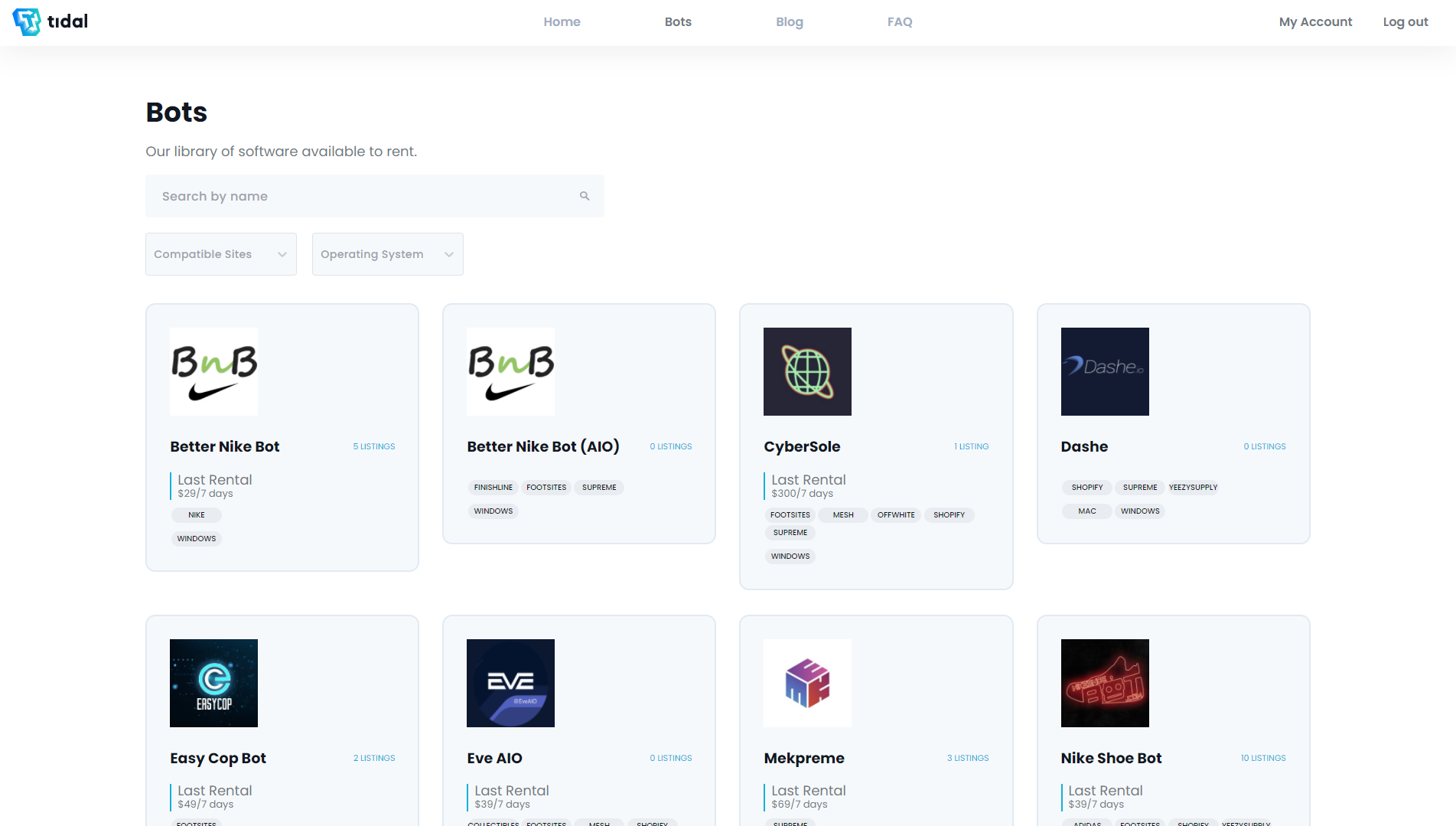Click the Nike Shoe Bot neon logo
The height and width of the screenshot is (826, 1456).
coord(1104,683)
